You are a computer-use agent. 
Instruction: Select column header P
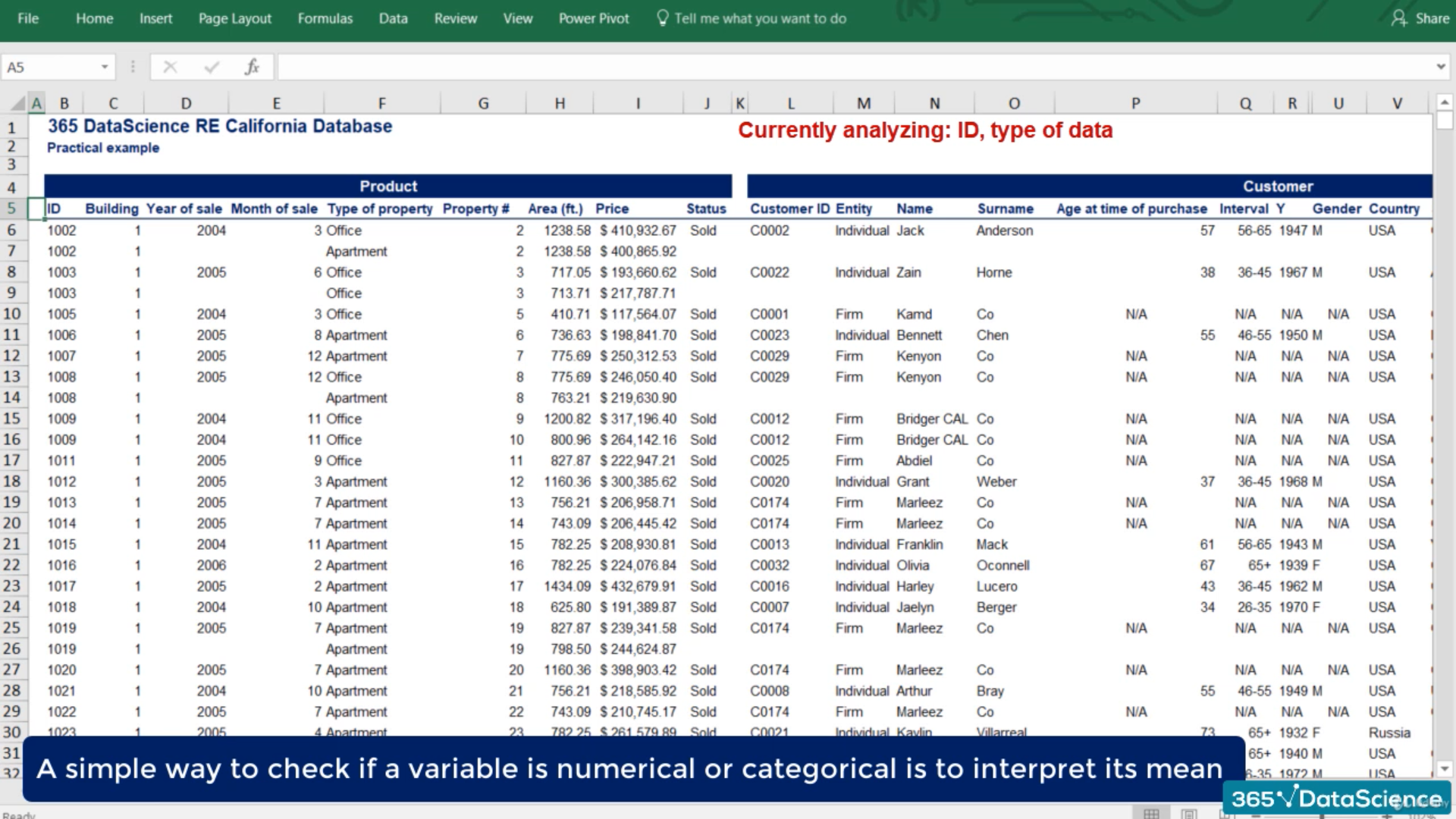click(x=1135, y=104)
